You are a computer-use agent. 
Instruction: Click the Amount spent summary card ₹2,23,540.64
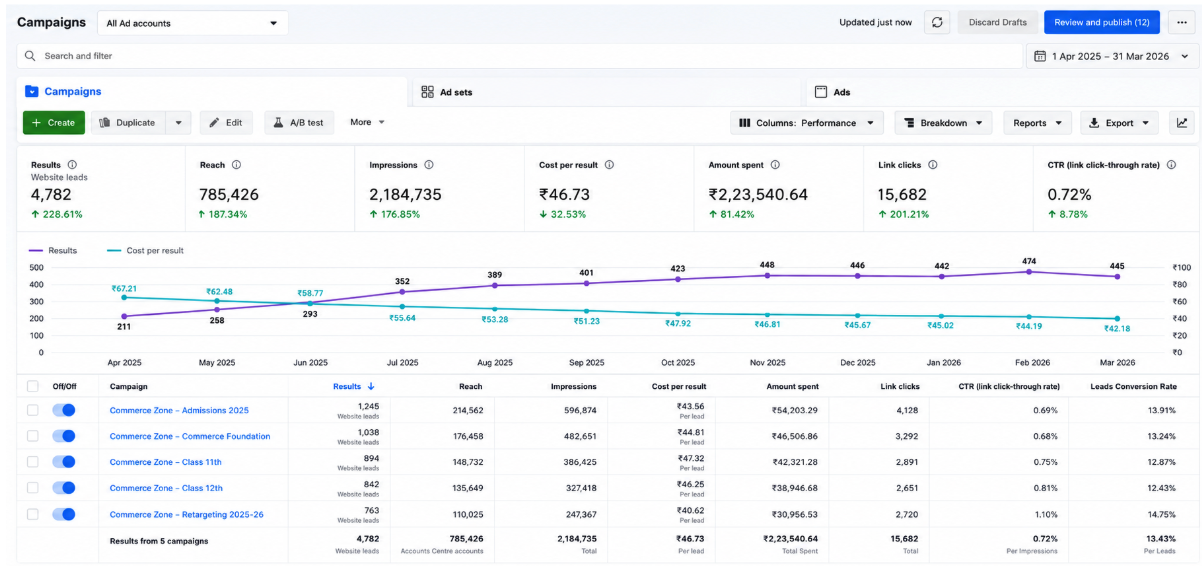(779, 189)
